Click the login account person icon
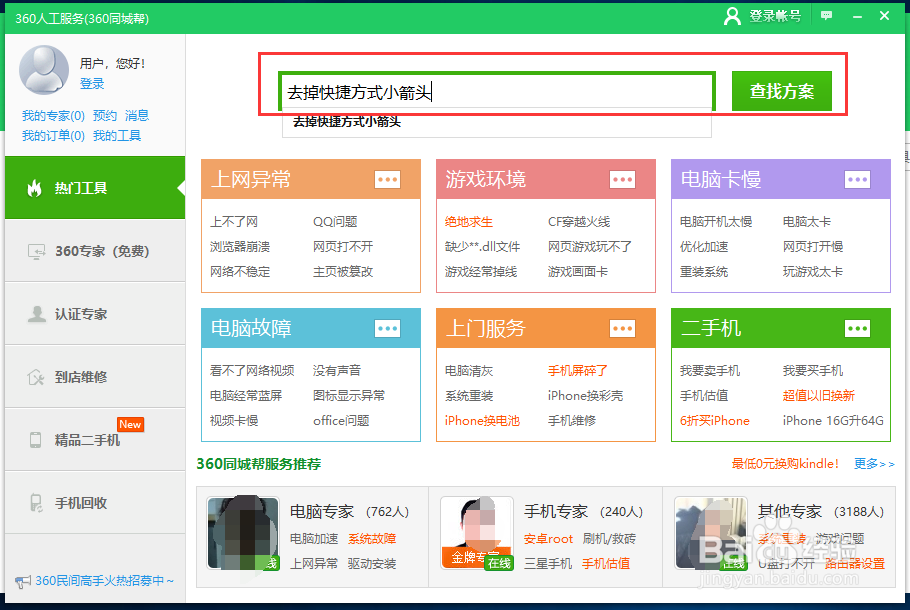 [732, 16]
